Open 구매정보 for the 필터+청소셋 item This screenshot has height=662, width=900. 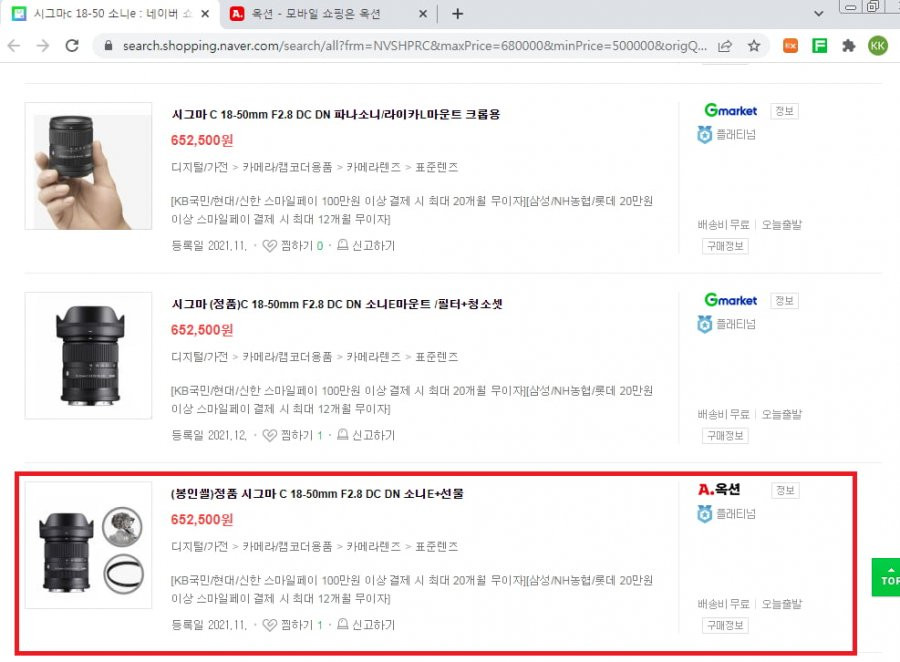pos(725,436)
